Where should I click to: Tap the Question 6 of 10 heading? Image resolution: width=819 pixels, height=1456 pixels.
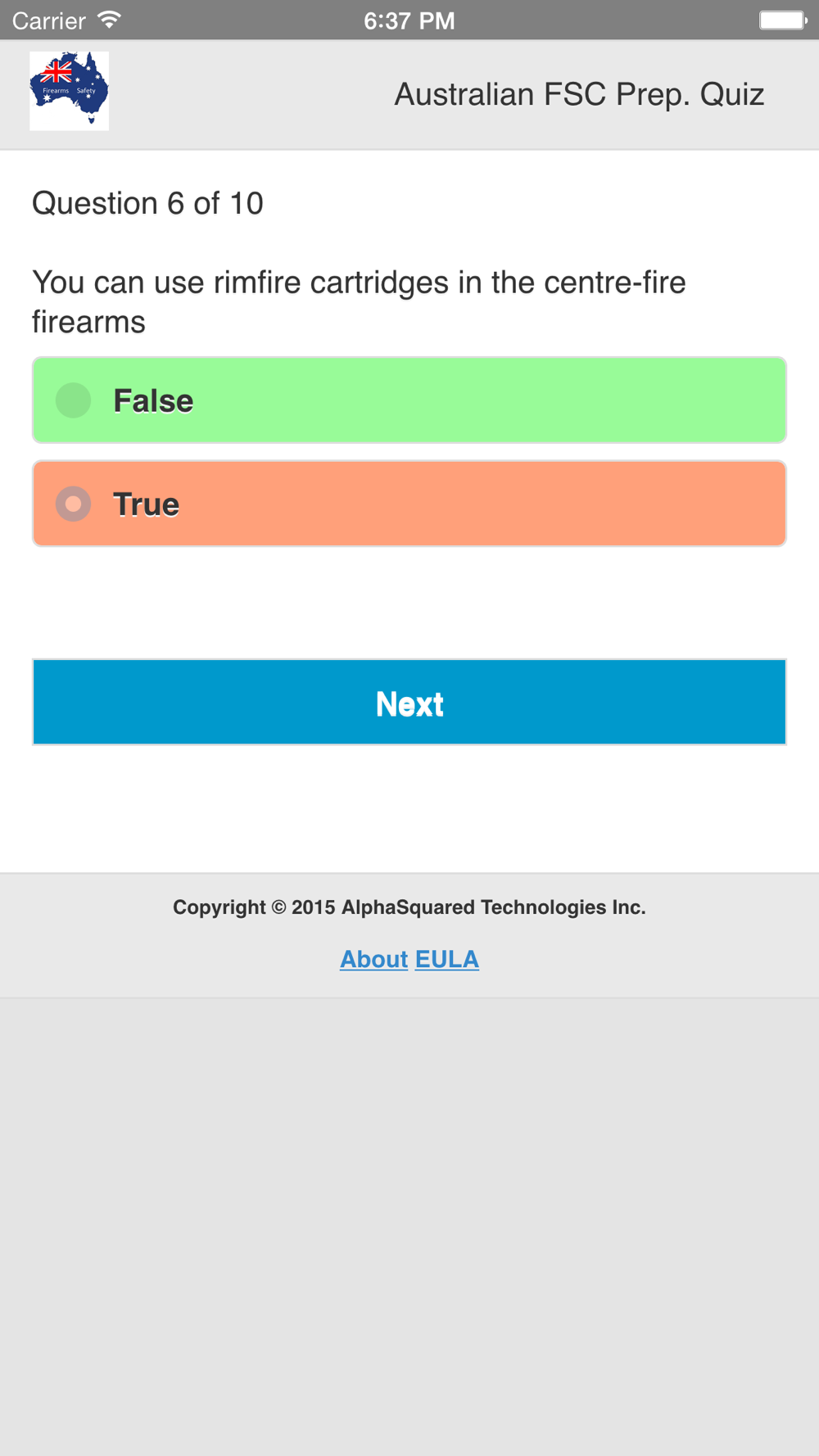click(x=147, y=203)
